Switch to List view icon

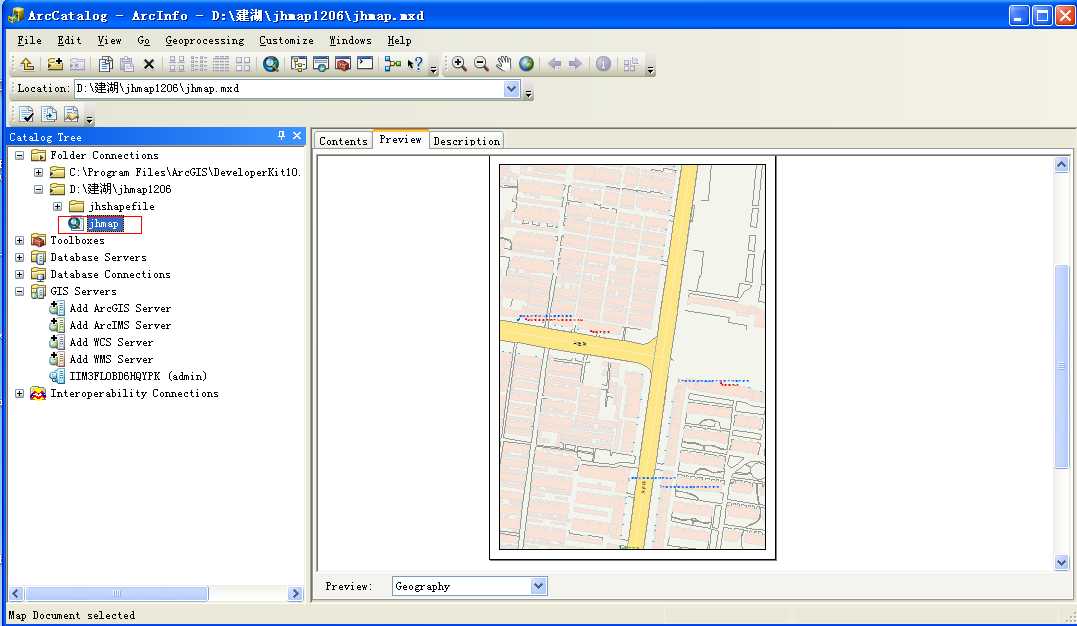click(x=199, y=64)
